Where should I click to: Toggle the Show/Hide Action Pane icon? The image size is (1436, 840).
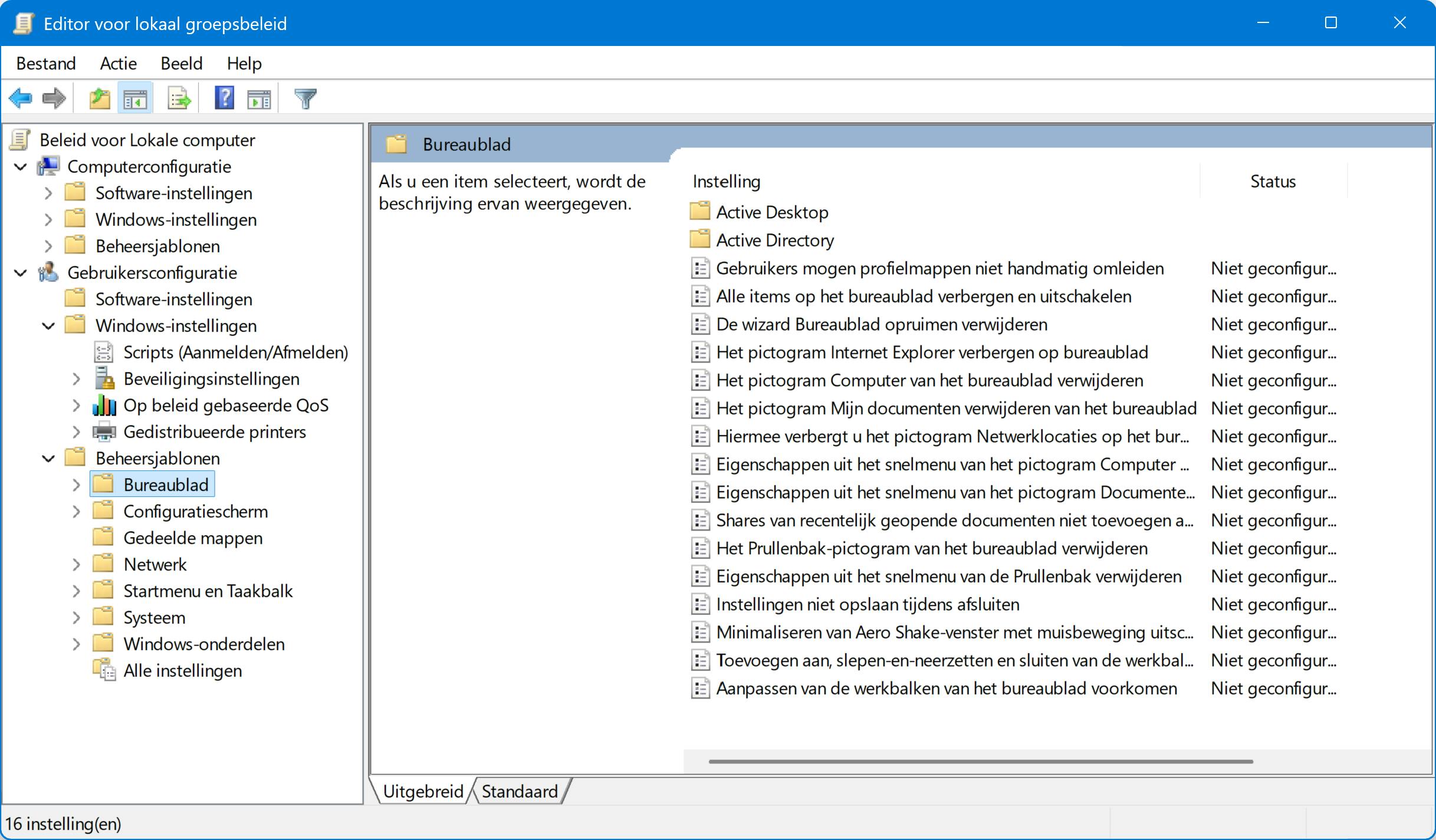tap(259, 98)
